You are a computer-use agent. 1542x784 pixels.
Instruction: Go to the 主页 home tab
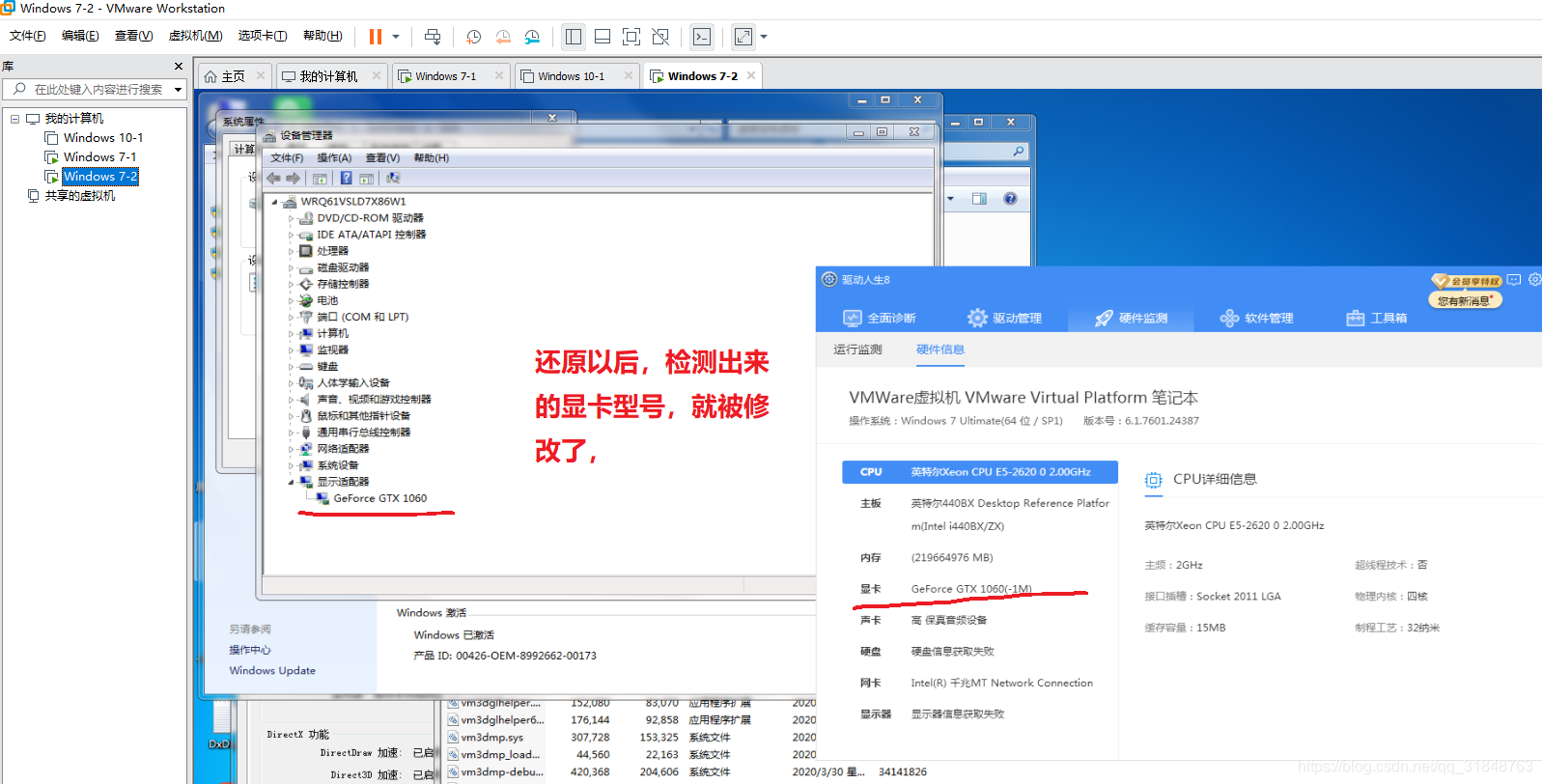coord(233,76)
